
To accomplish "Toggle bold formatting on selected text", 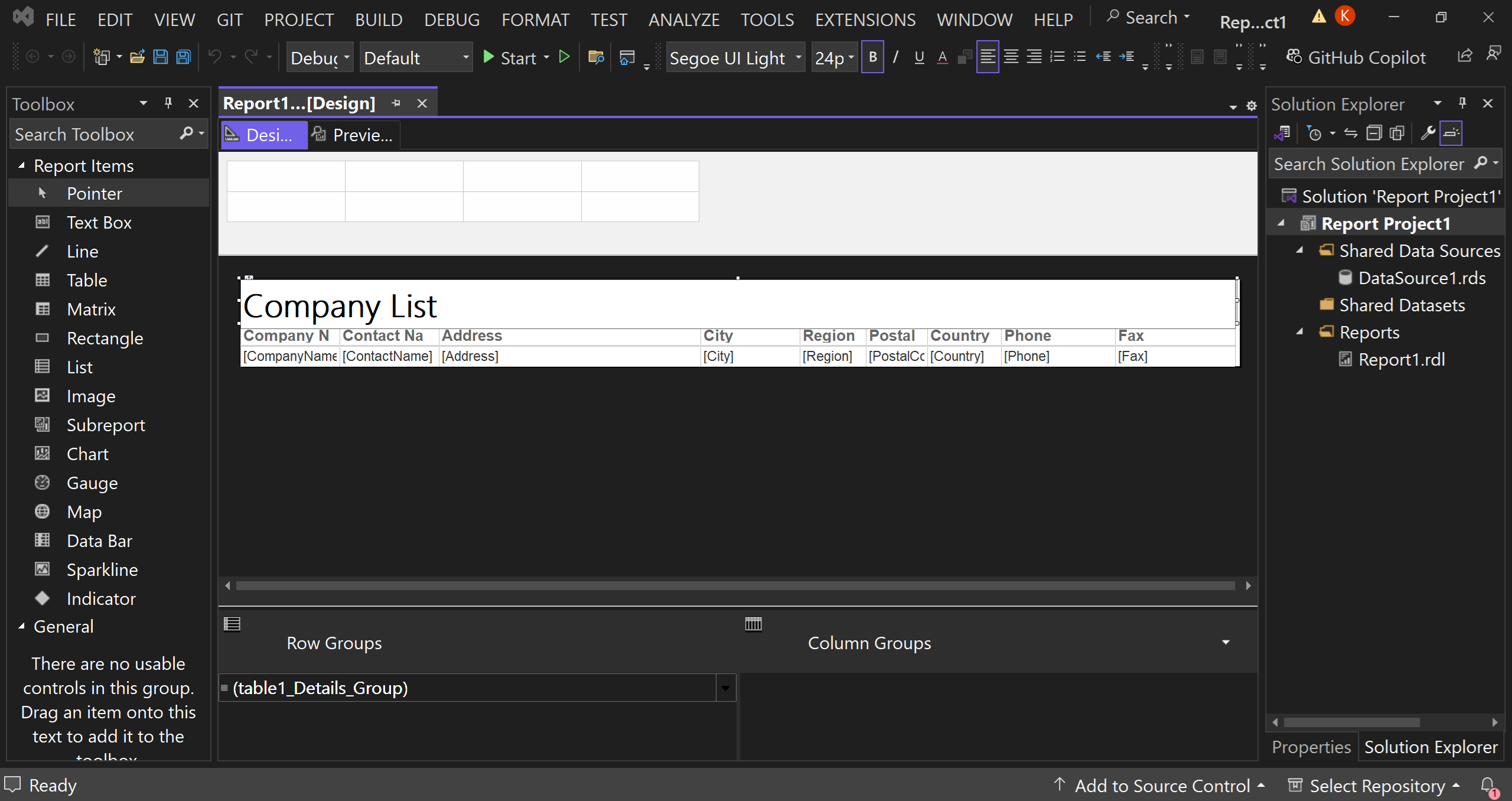I will click(x=873, y=57).
